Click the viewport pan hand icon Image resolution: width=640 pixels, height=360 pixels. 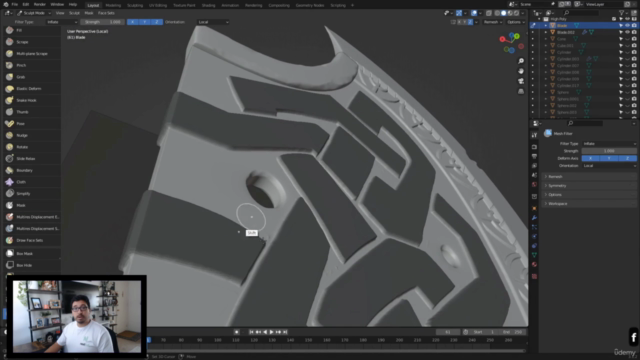pos(521,71)
